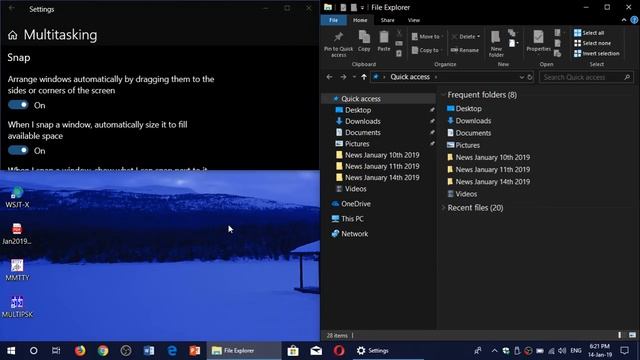Expand the Recent files section
The image size is (640, 360).
tap(443, 208)
